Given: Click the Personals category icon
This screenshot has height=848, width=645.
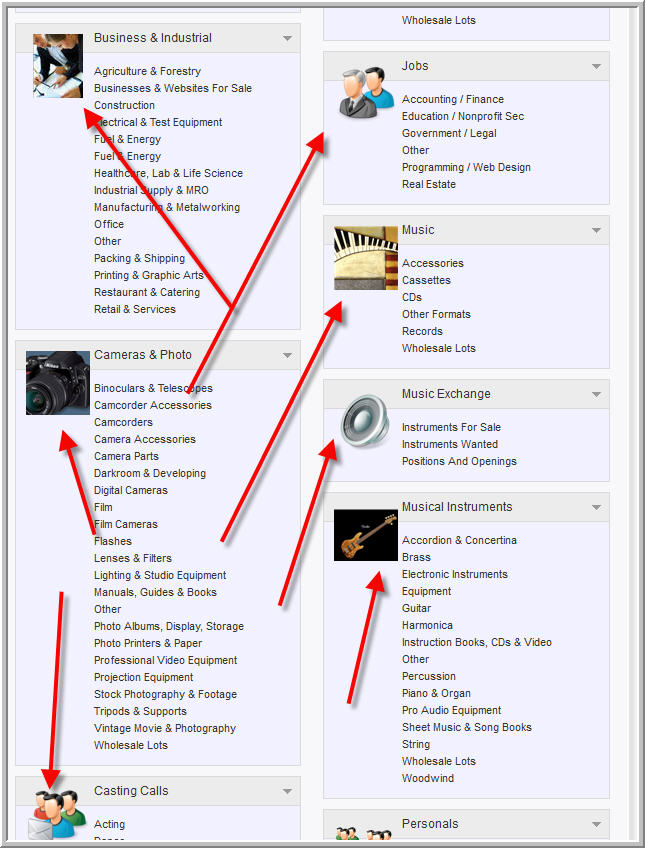Looking at the screenshot, I should point(363,833).
